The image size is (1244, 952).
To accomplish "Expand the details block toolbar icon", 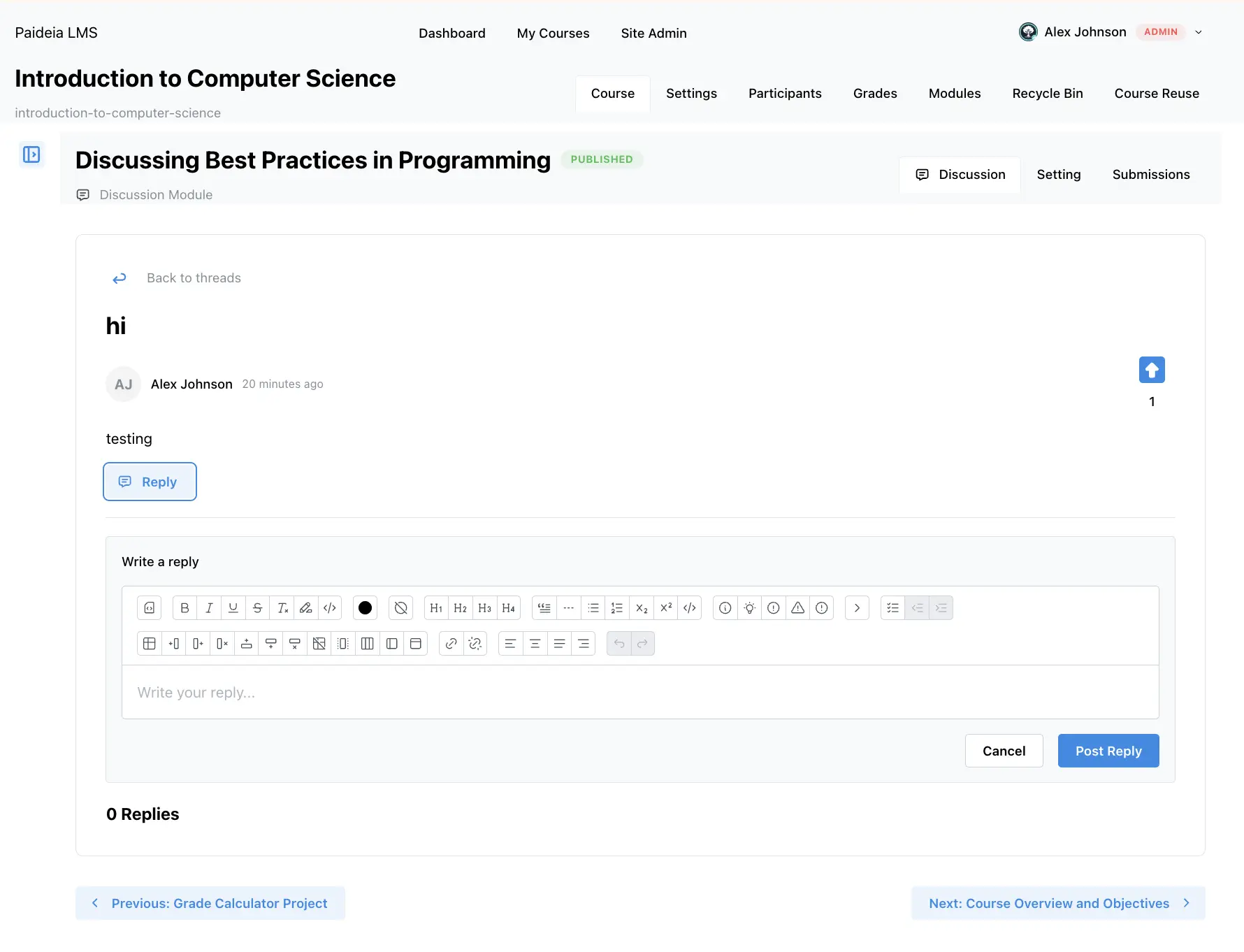I will click(857, 607).
